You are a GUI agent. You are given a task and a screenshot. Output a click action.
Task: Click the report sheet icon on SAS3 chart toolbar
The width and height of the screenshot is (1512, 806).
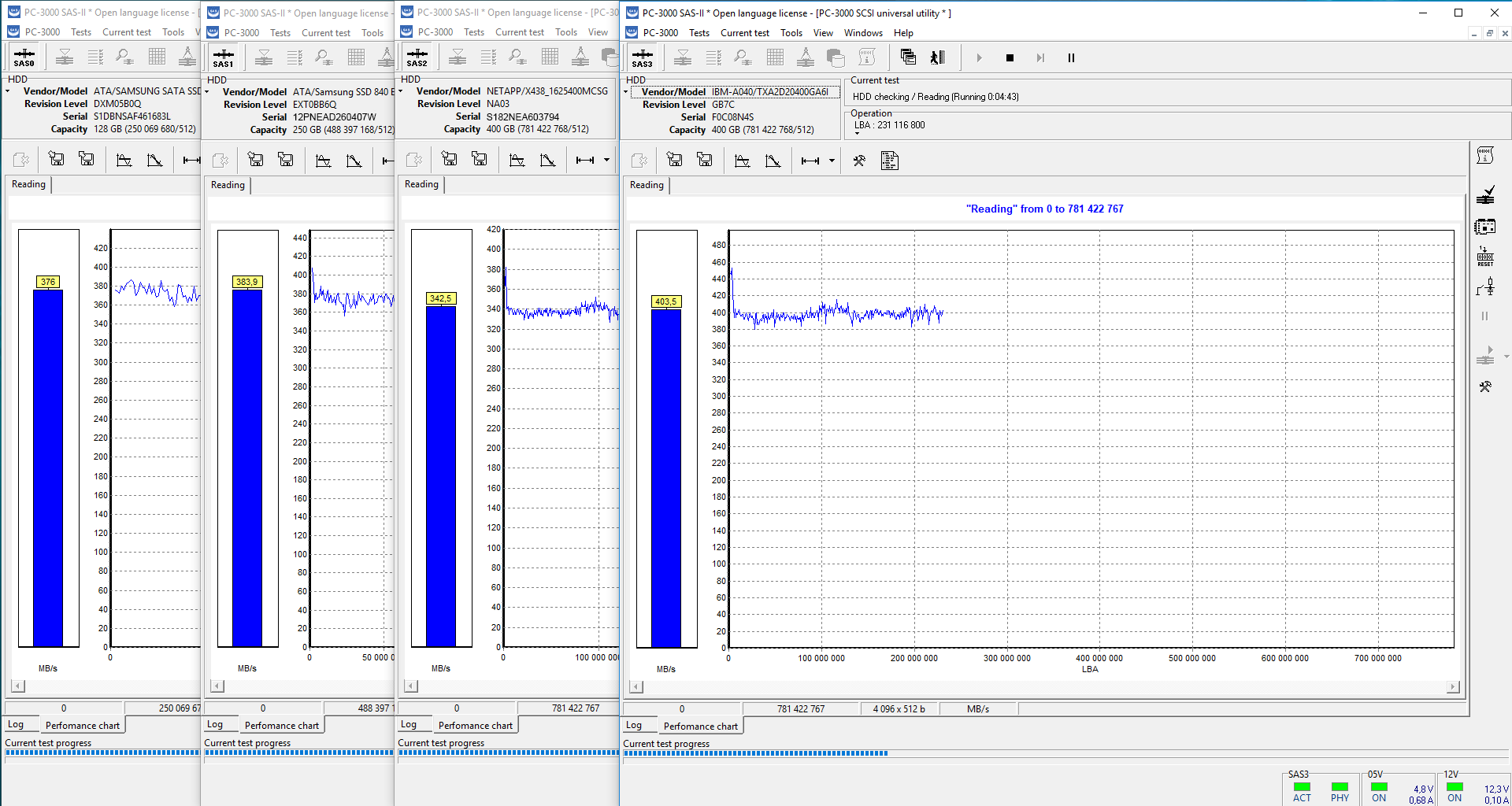coord(890,161)
